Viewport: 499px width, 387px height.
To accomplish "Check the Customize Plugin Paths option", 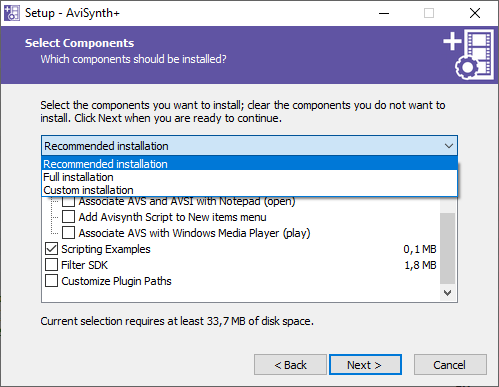I will 51,281.
